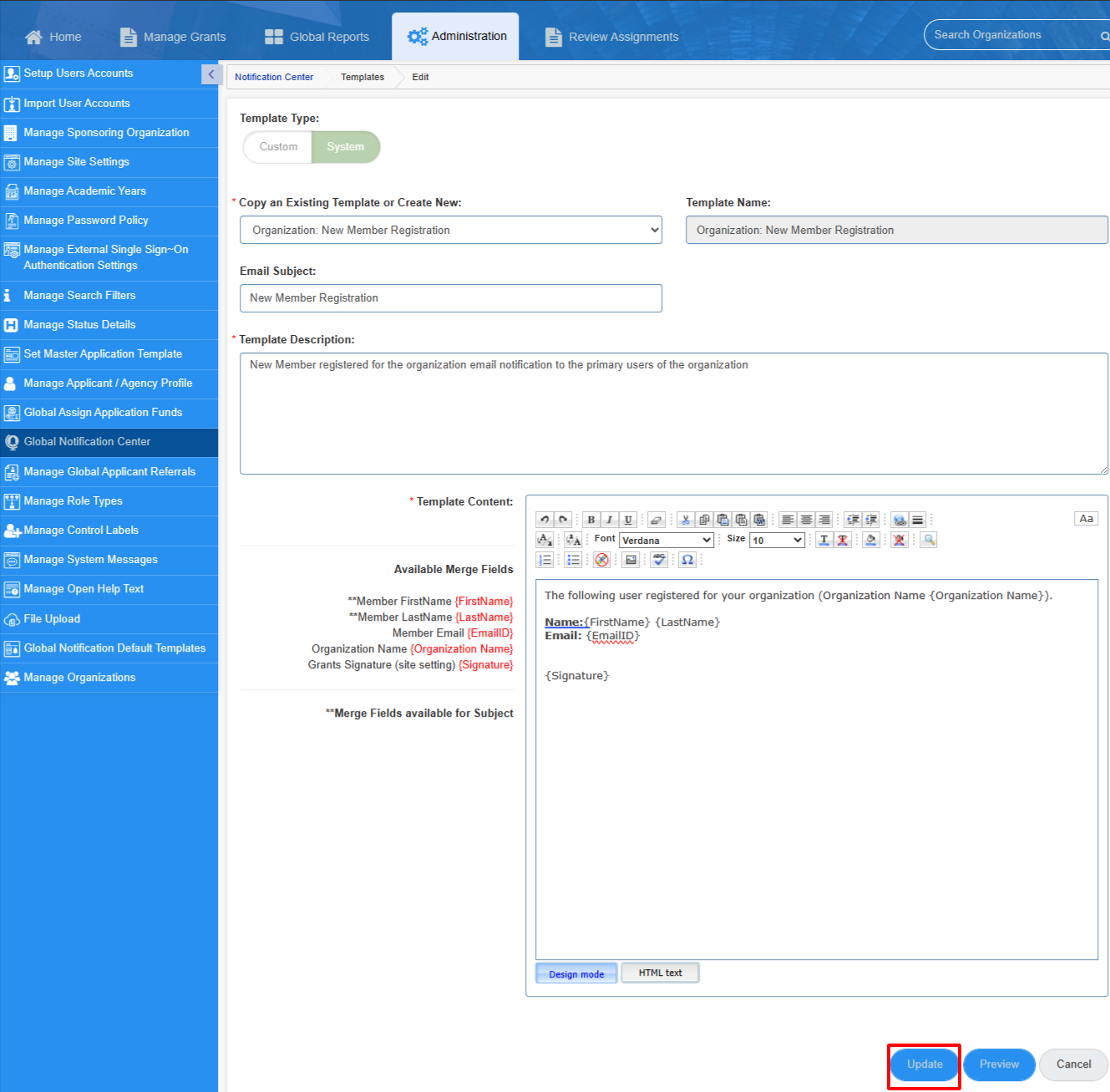The width and height of the screenshot is (1110, 1092).
Task: Open the magnifier search icon in editor
Action: [929, 540]
